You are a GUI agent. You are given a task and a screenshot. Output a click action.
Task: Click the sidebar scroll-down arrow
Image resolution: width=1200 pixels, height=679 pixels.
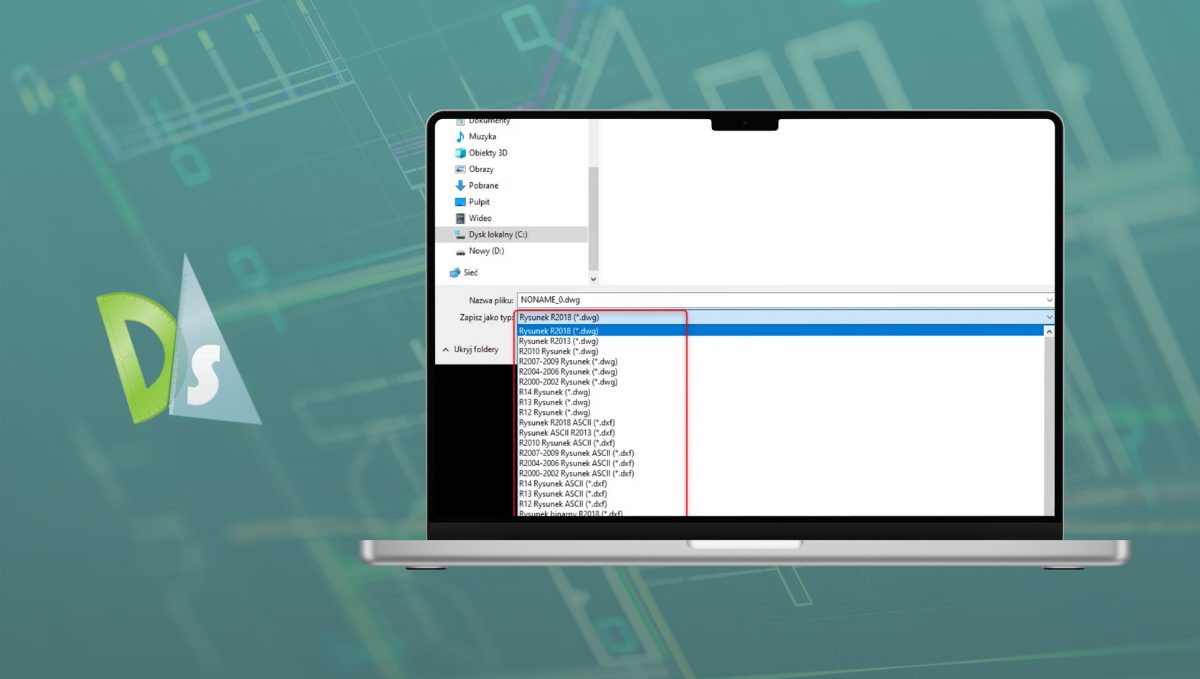pos(593,280)
